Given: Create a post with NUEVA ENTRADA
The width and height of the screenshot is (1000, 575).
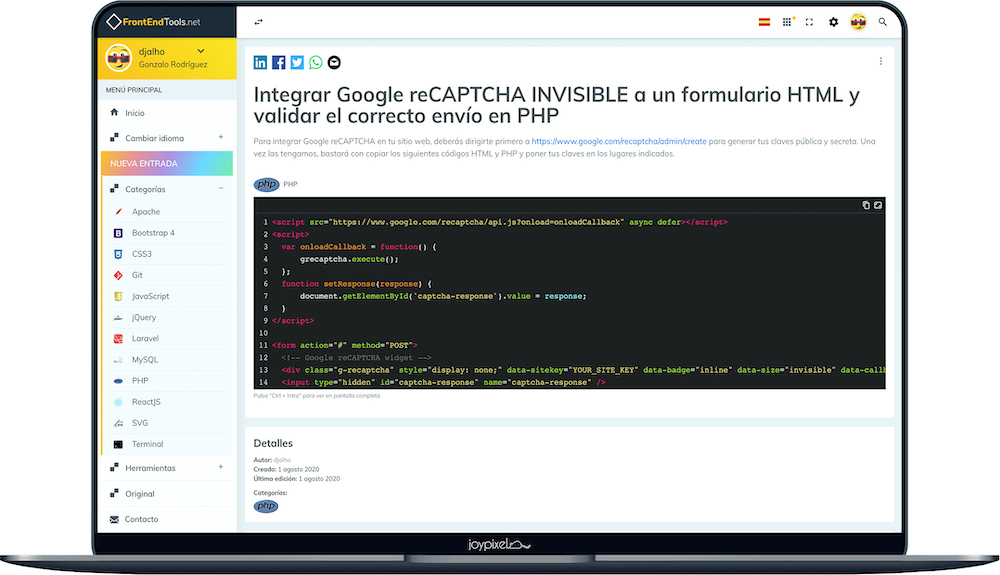Looking at the screenshot, I should [x=166, y=163].
